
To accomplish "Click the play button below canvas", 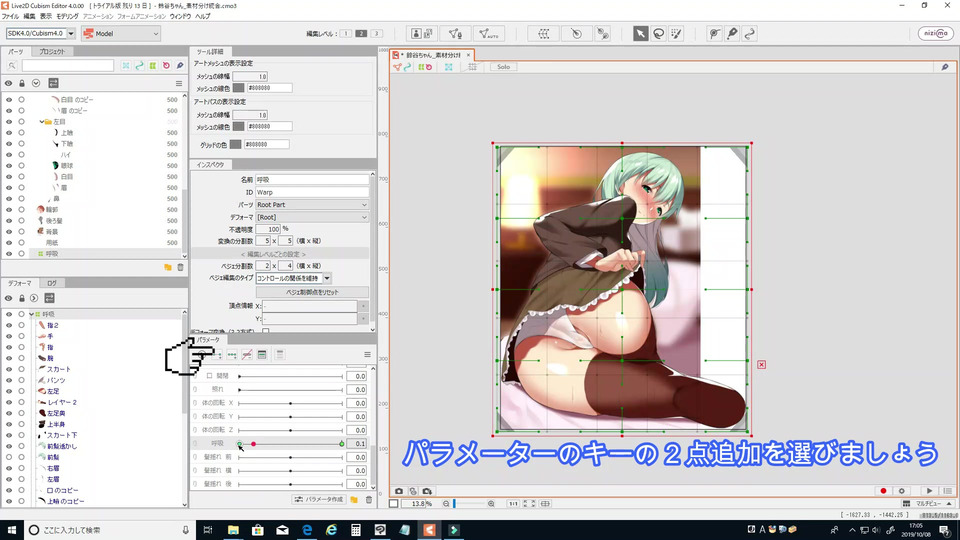I will pyautogui.click(x=929, y=491).
